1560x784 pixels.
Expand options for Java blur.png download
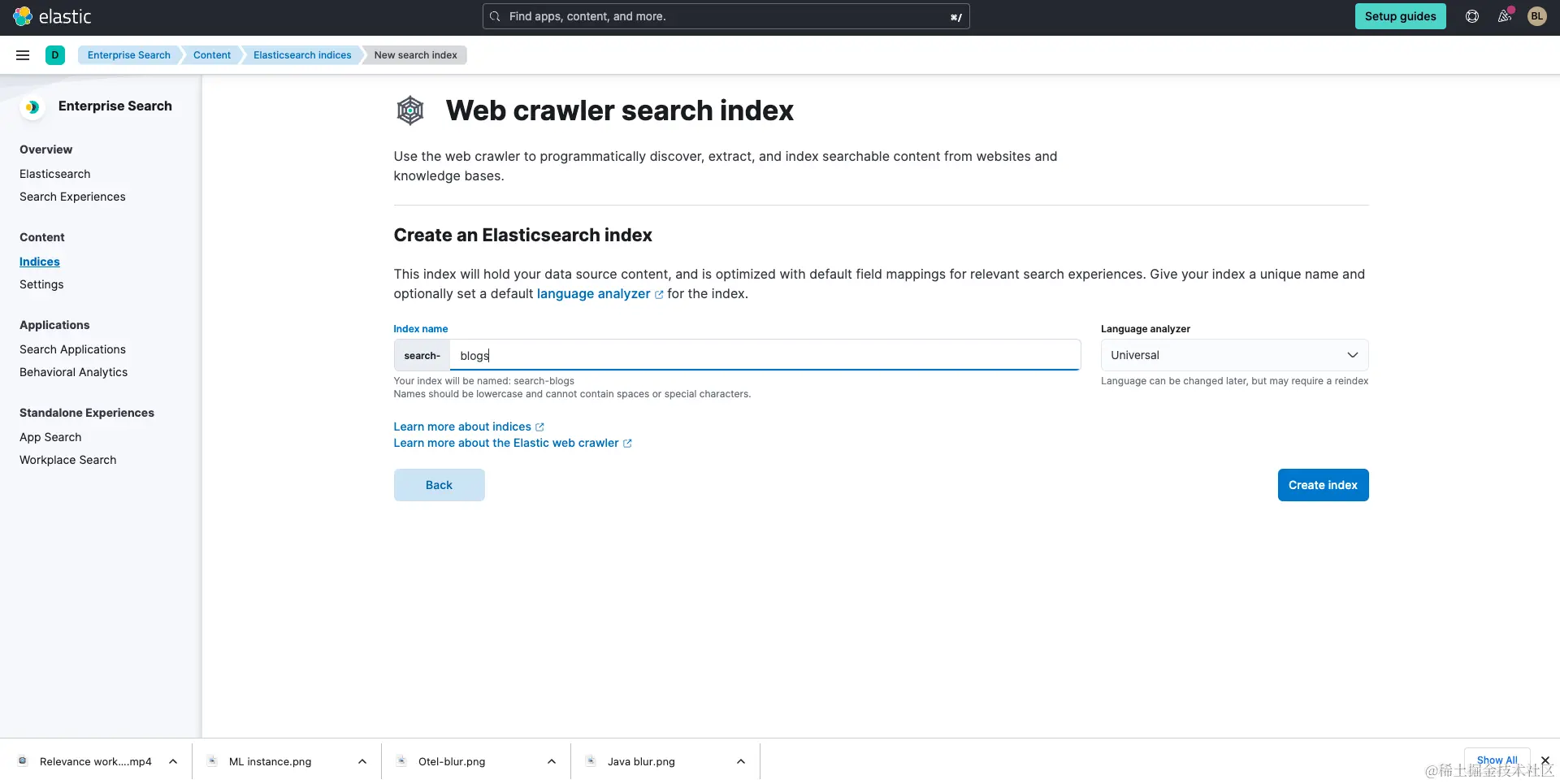741,761
